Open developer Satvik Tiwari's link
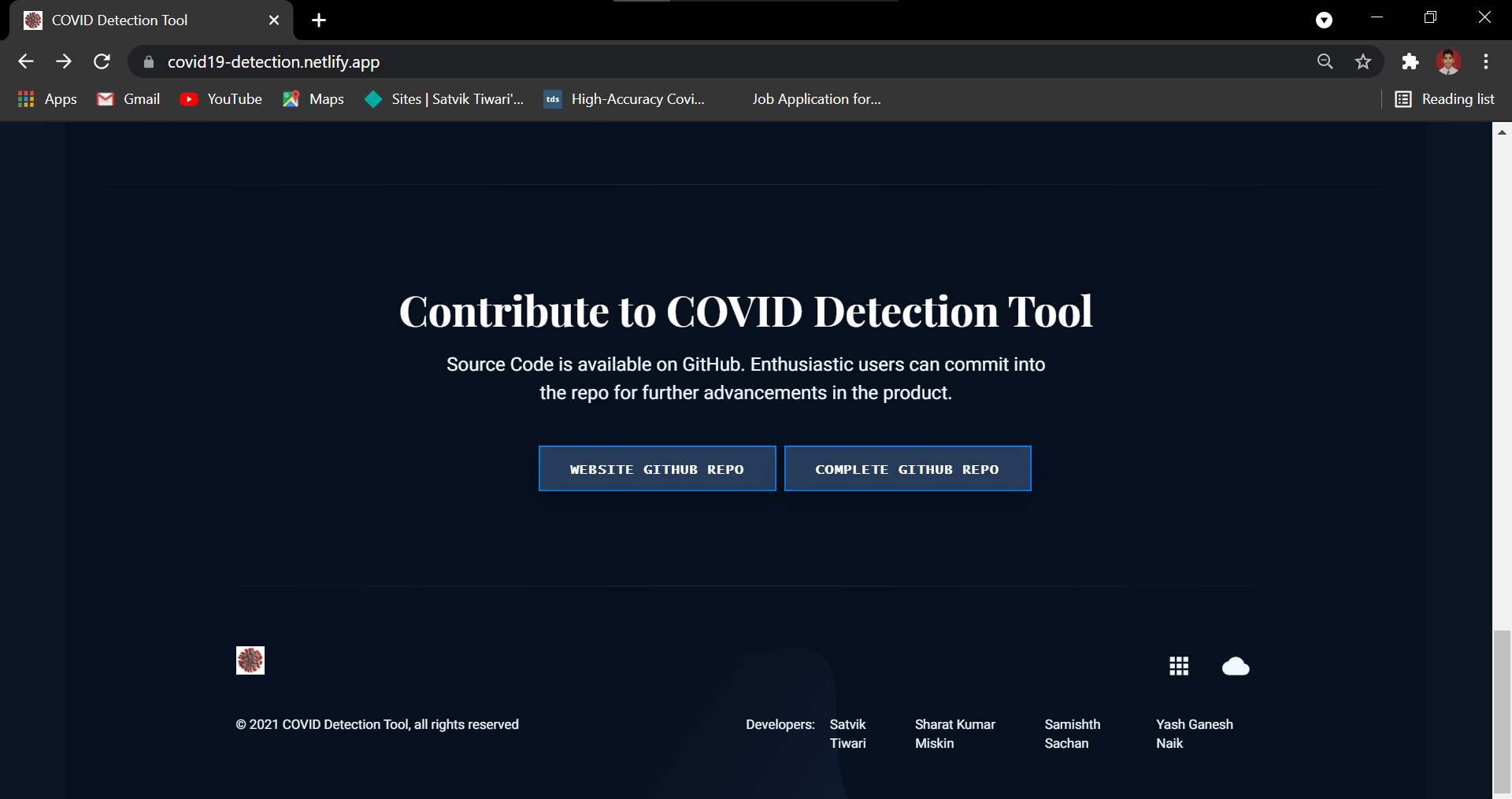This screenshot has height=799, width=1512. click(x=848, y=734)
